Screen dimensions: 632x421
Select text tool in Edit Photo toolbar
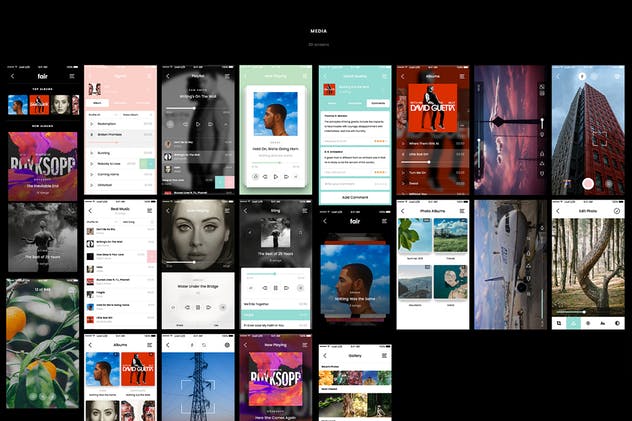click(603, 323)
